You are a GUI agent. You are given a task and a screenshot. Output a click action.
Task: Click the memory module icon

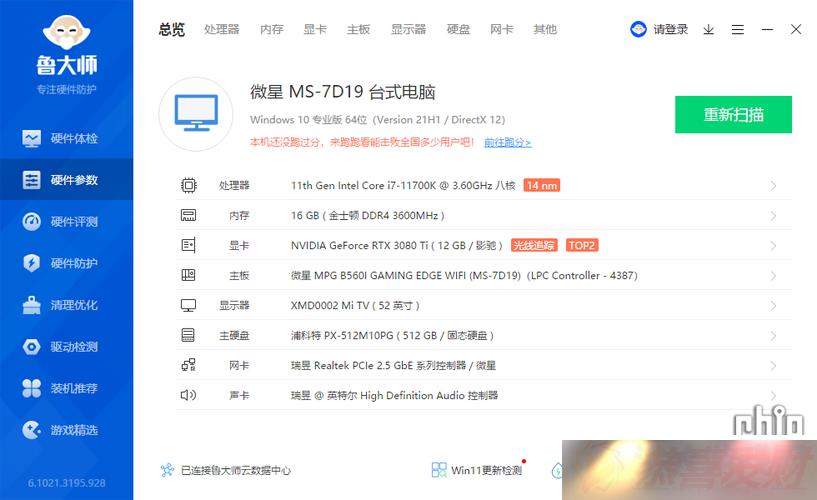click(x=189, y=215)
